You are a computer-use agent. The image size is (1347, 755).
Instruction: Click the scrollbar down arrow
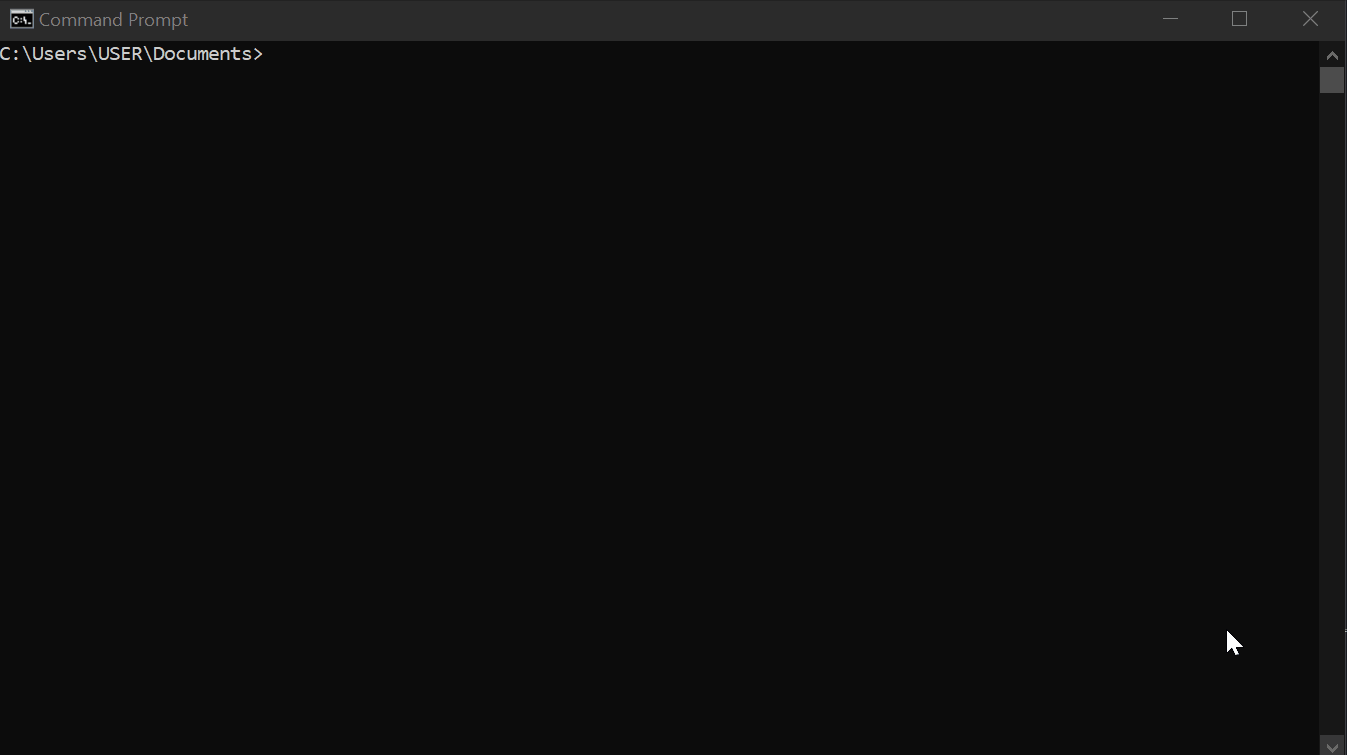pos(1332,745)
